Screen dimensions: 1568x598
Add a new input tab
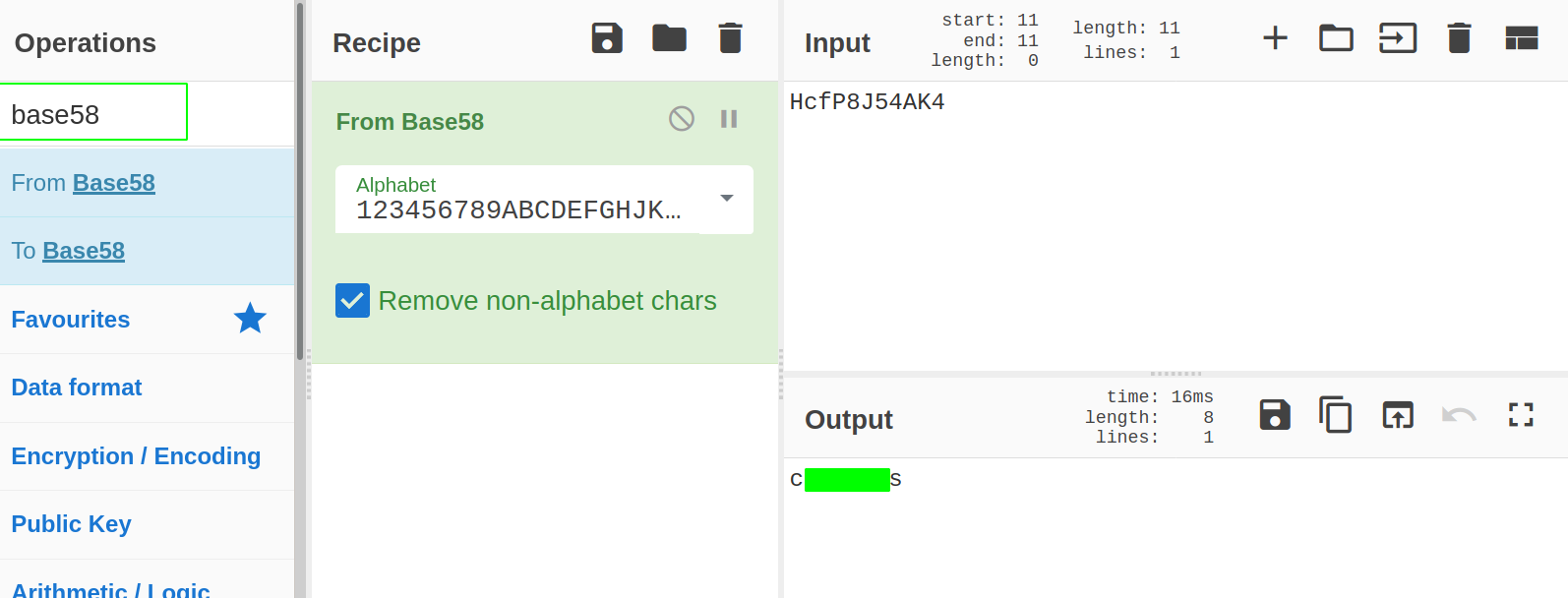pyautogui.click(x=1275, y=38)
